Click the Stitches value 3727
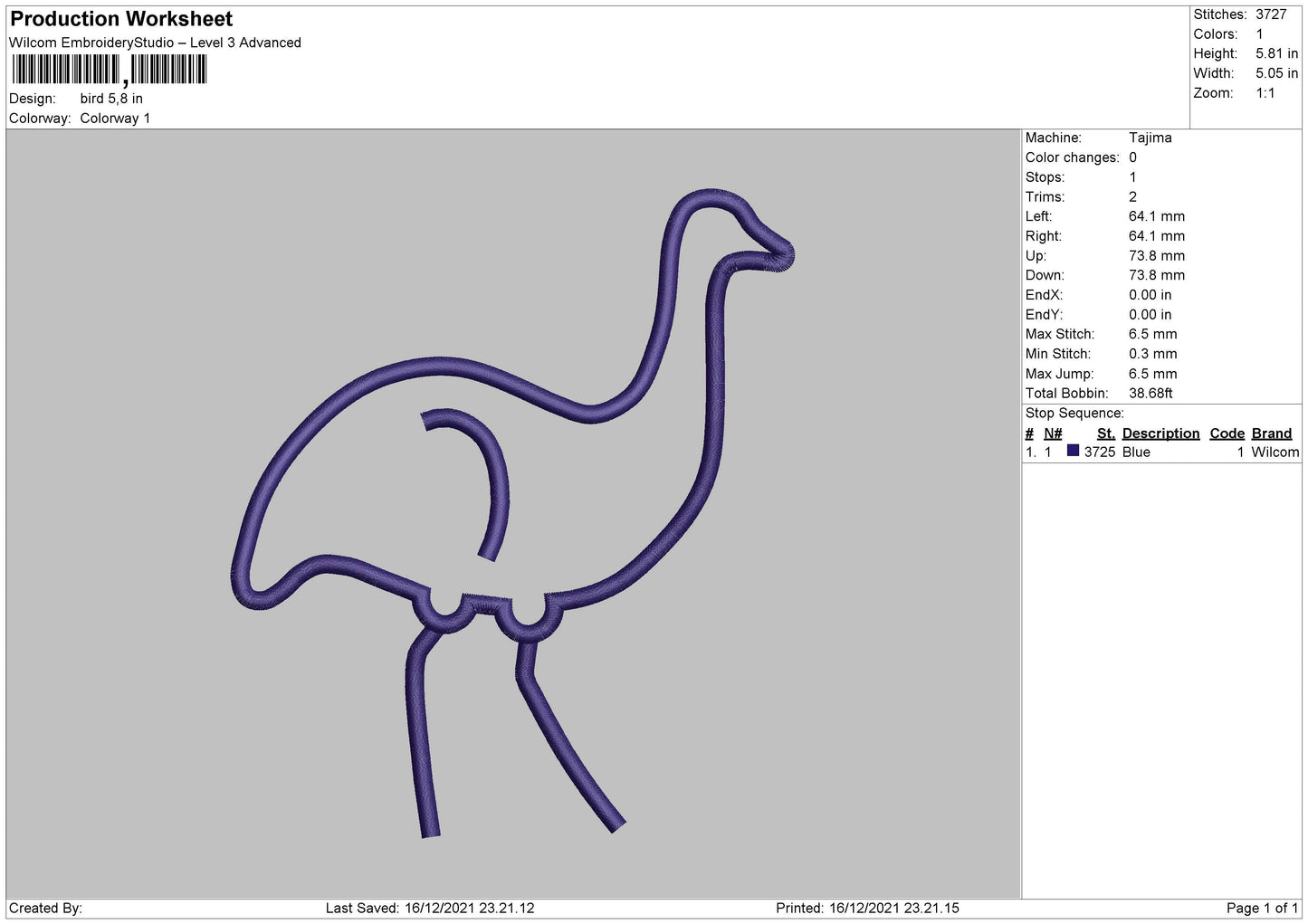Image resolution: width=1308 pixels, height=924 pixels. [1271, 14]
